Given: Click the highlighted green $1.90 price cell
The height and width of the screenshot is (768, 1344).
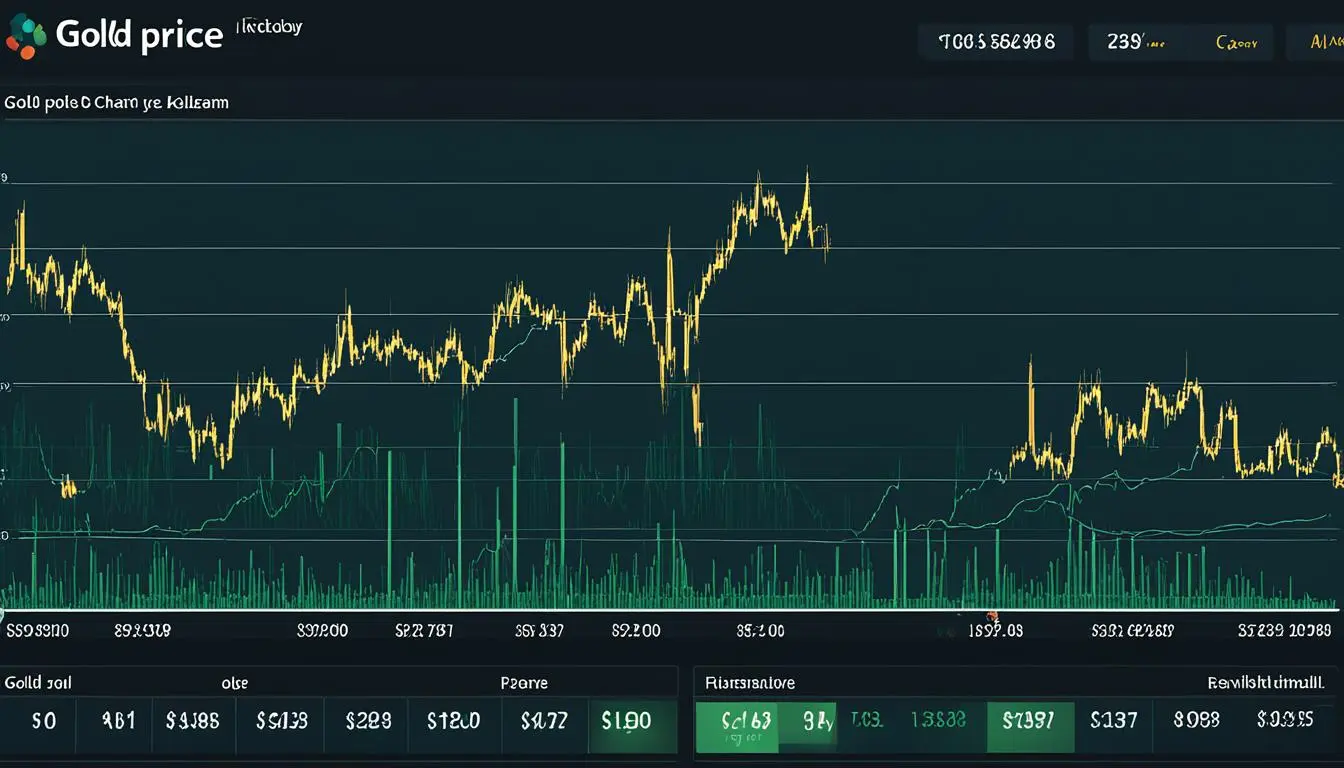Looking at the screenshot, I should tap(626, 720).
